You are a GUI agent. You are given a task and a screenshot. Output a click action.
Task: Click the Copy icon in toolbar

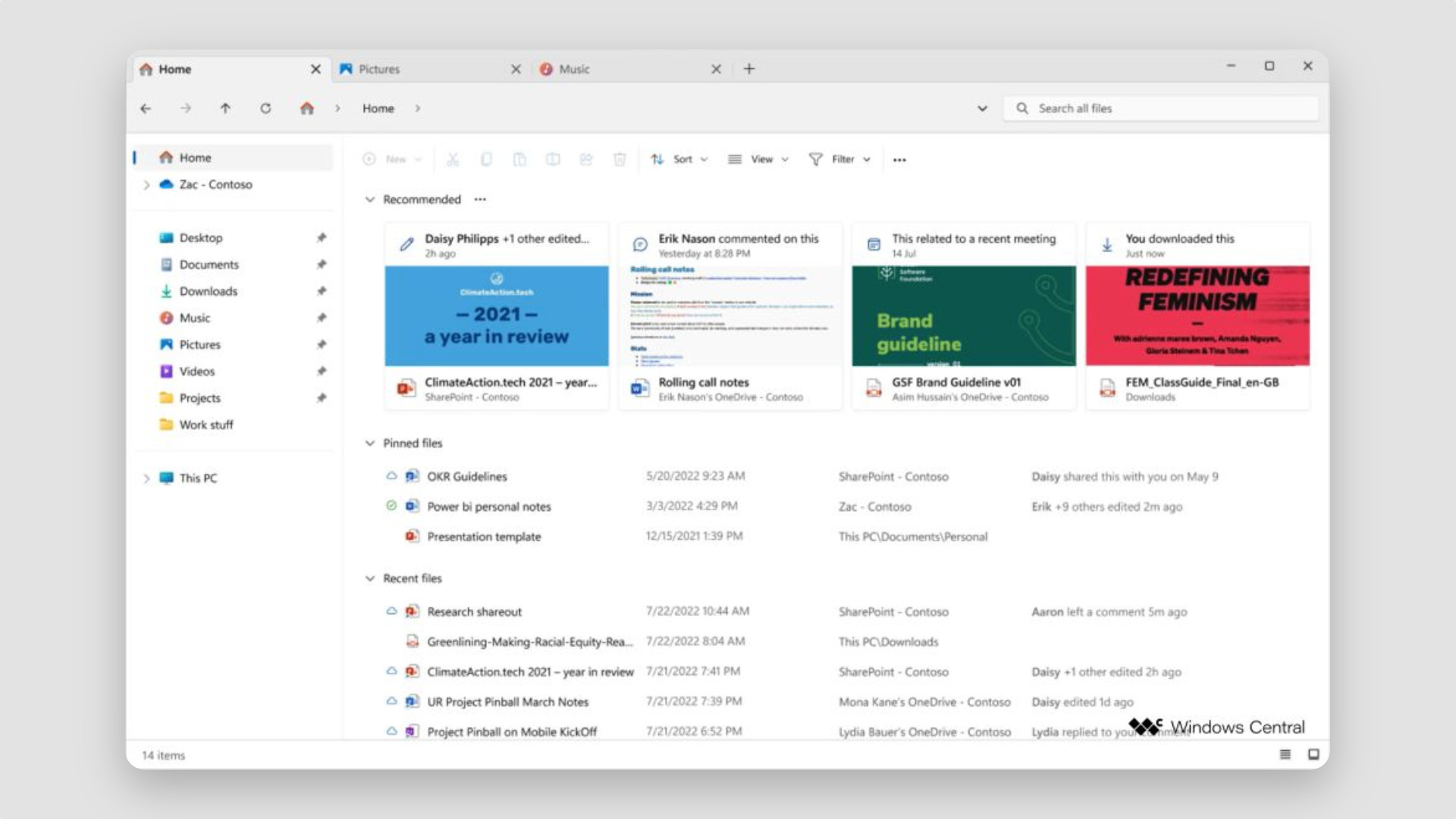(x=486, y=159)
